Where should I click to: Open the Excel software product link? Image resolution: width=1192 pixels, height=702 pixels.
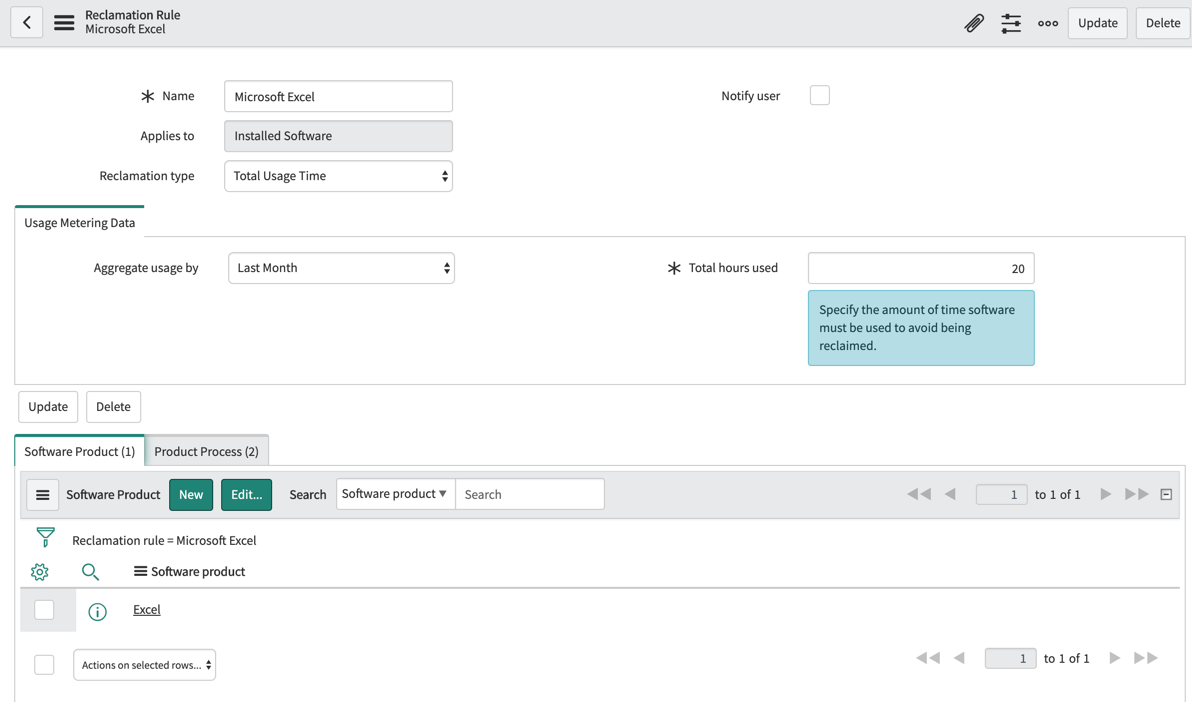147,609
